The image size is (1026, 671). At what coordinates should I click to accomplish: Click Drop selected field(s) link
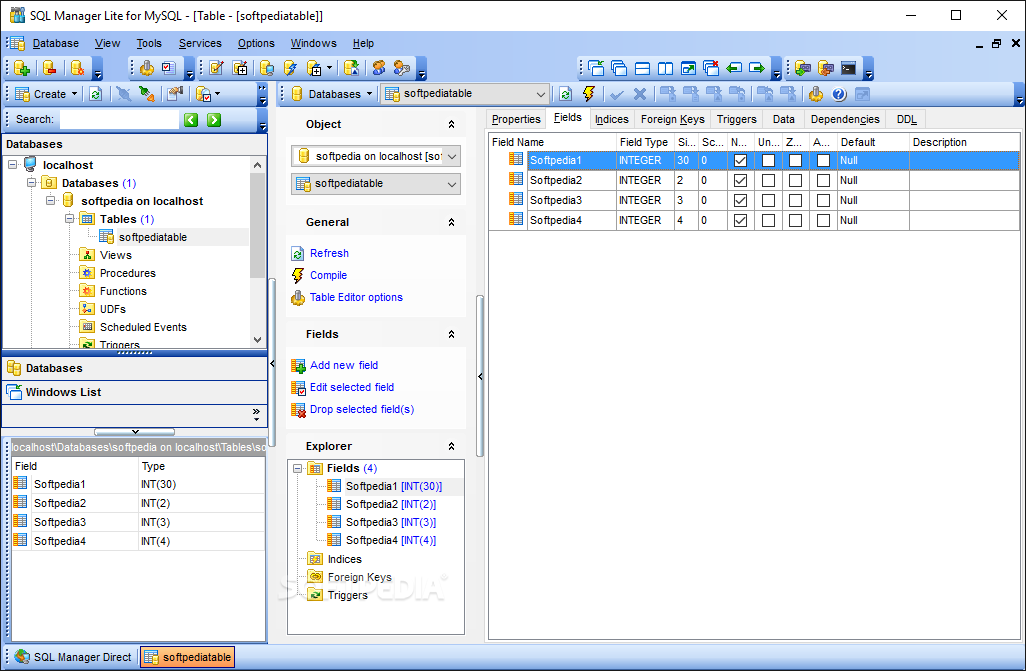(362, 409)
